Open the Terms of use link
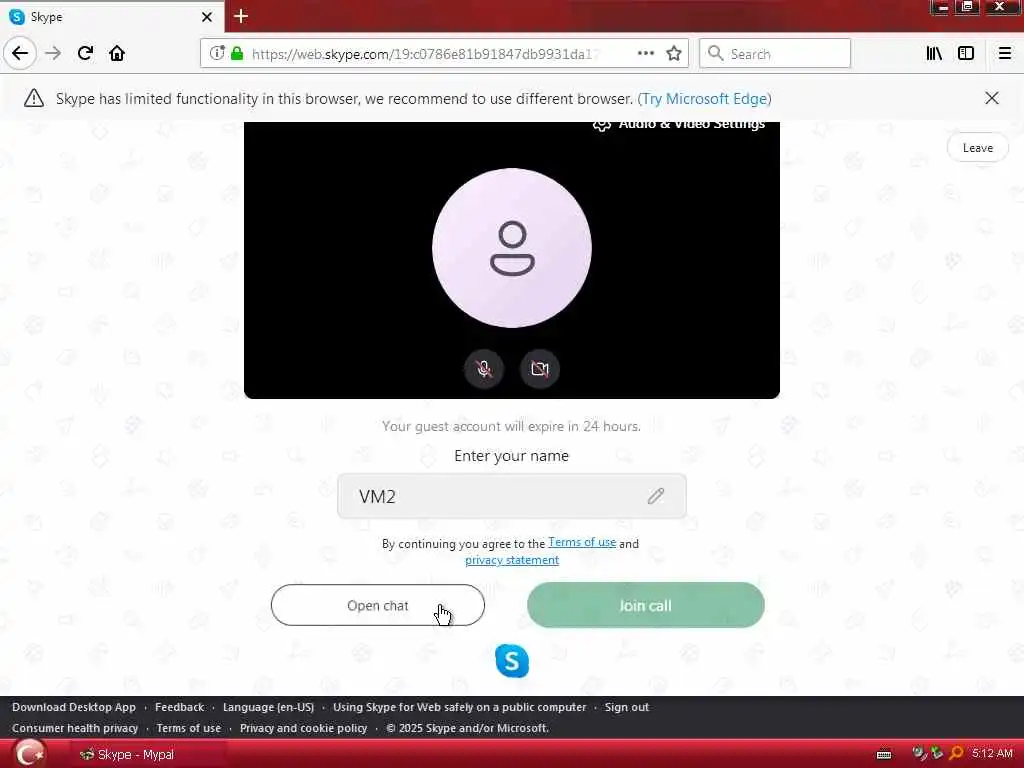This screenshot has height=768, width=1024. pyautogui.click(x=582, y=542)
